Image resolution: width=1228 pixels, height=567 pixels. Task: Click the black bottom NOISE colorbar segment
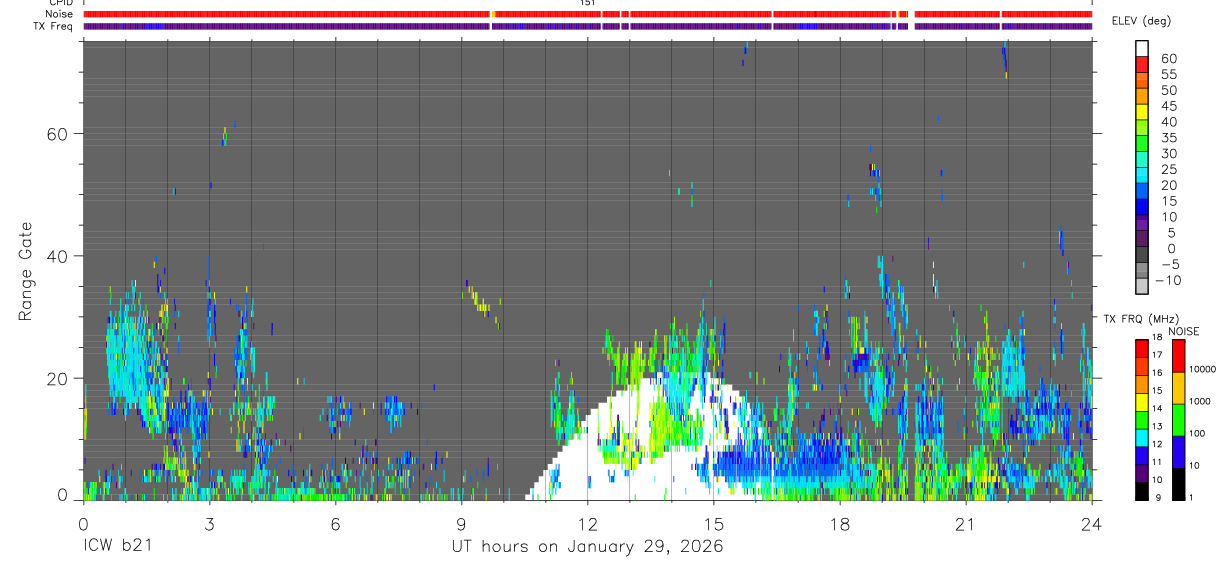coord(1178,485)
